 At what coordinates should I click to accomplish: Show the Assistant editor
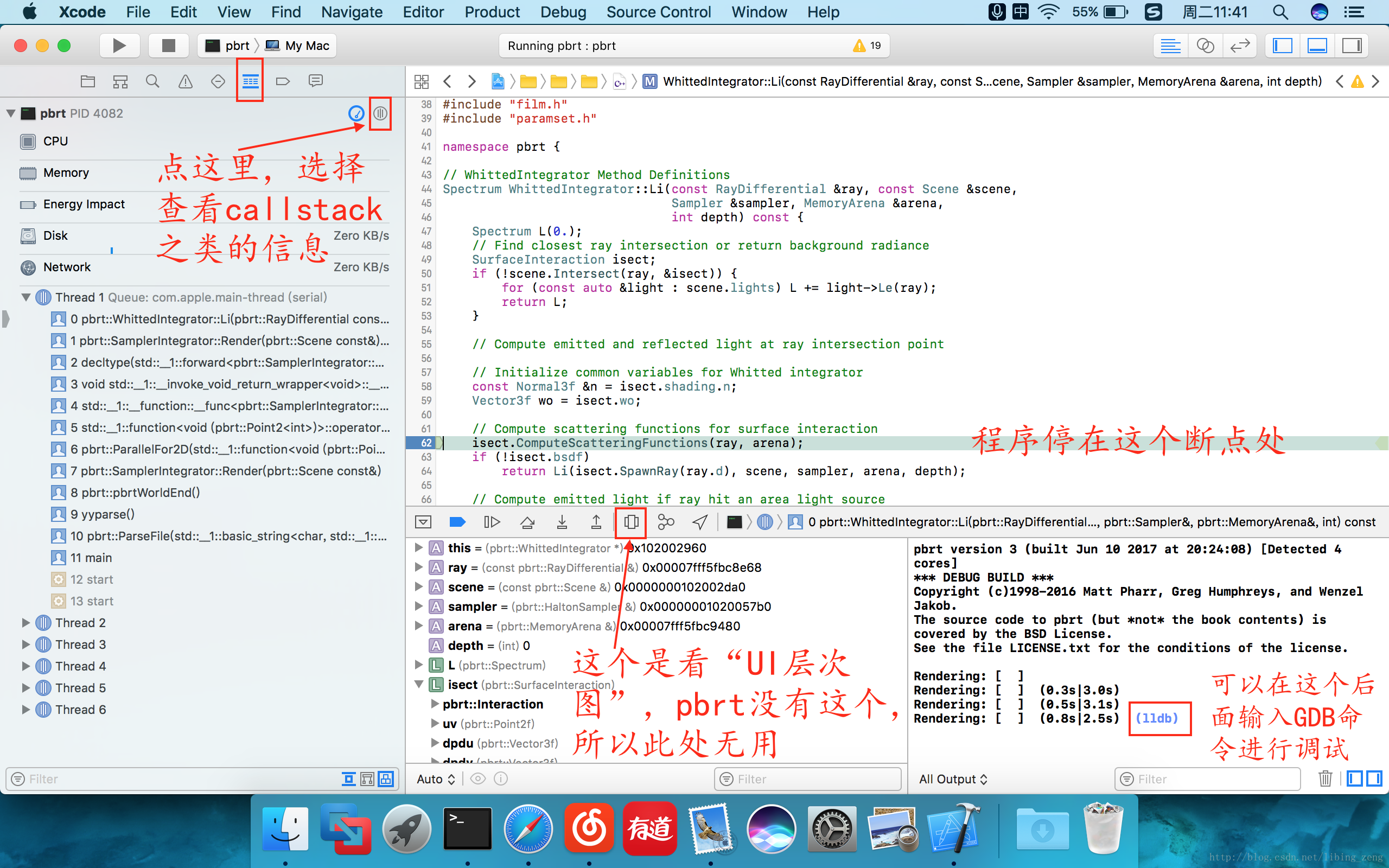click(x=1205, y=46)
